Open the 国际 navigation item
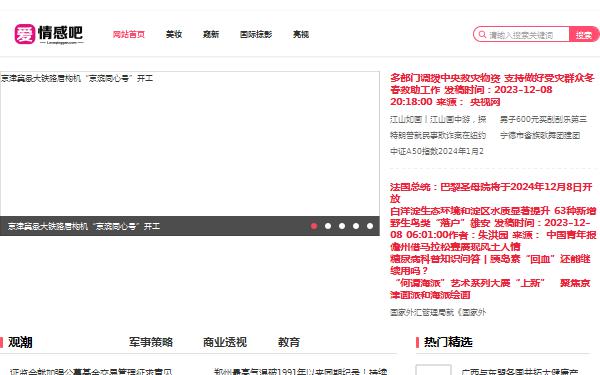Viewport: 600px width, 375px height. coord(256,34)
